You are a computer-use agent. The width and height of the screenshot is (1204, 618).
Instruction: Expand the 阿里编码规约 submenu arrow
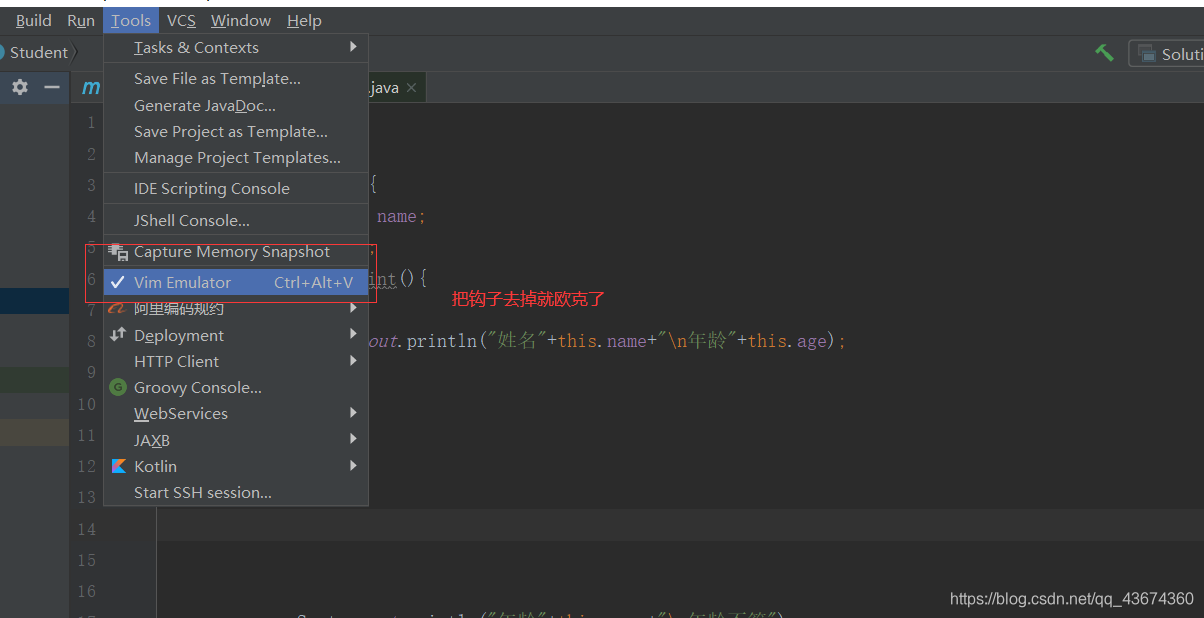click(353, 309)
